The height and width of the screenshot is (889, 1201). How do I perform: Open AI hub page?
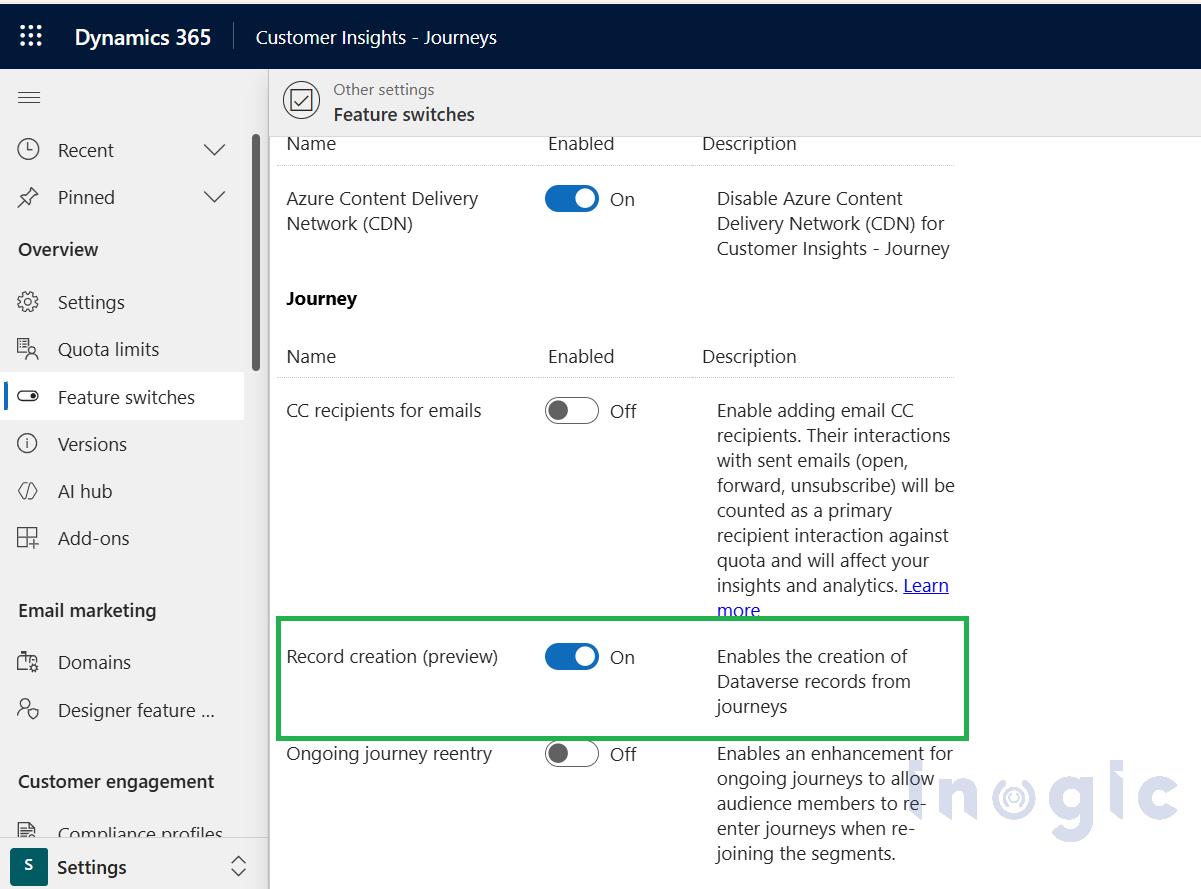coord(123,491)
